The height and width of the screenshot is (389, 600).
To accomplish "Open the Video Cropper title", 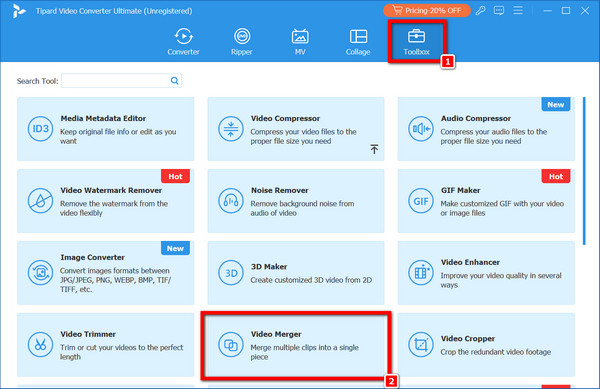I will [468, 339].
